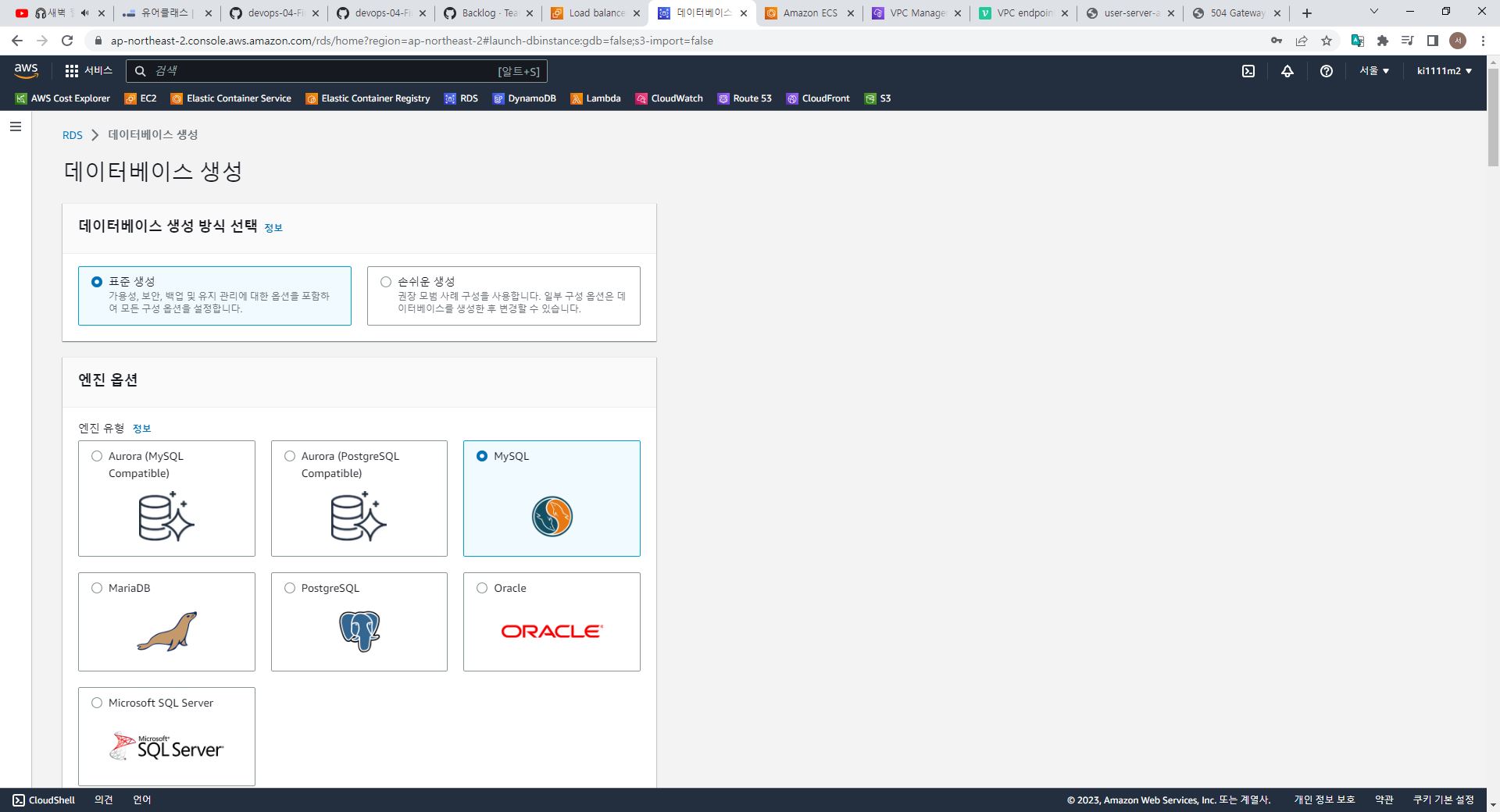Open 정보 link next to 엔진 유형
The width and height of the screenshot is (1500, 812).
(141, 429)
